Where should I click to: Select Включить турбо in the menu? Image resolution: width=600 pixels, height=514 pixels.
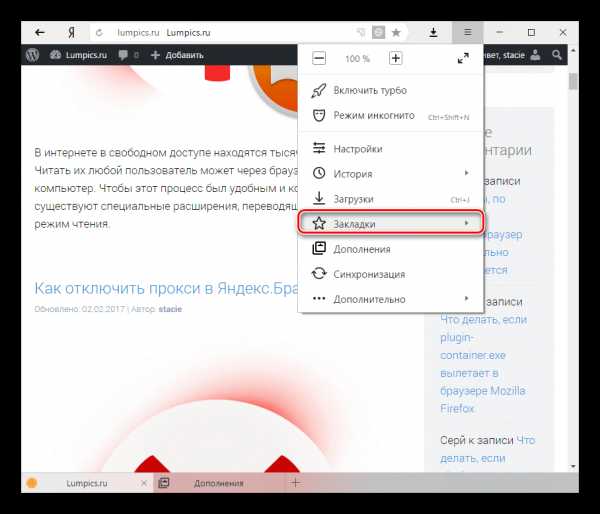pos(391,91)
